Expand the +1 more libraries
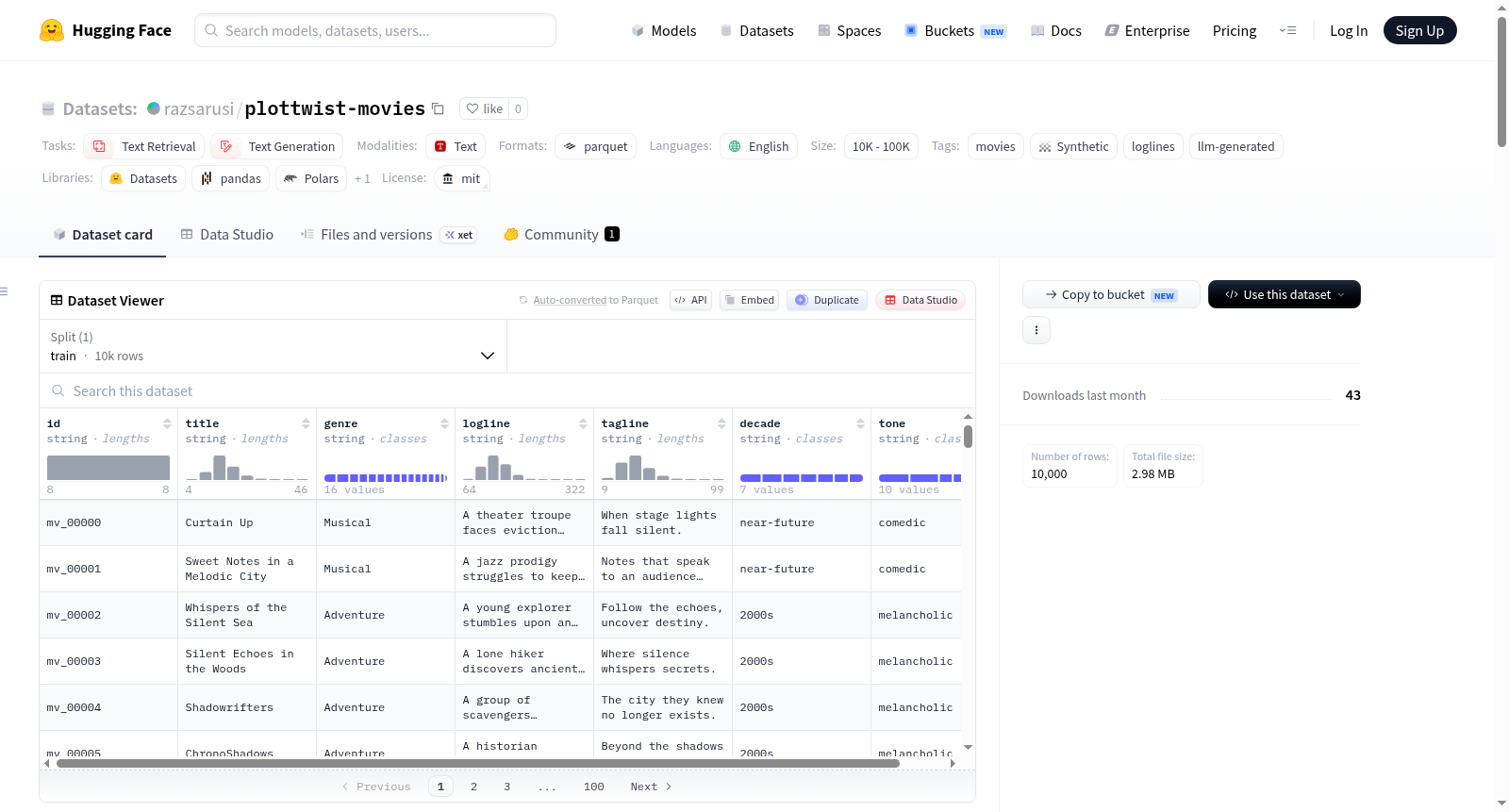Screen dimensions: 1509x812 [362, 178]
